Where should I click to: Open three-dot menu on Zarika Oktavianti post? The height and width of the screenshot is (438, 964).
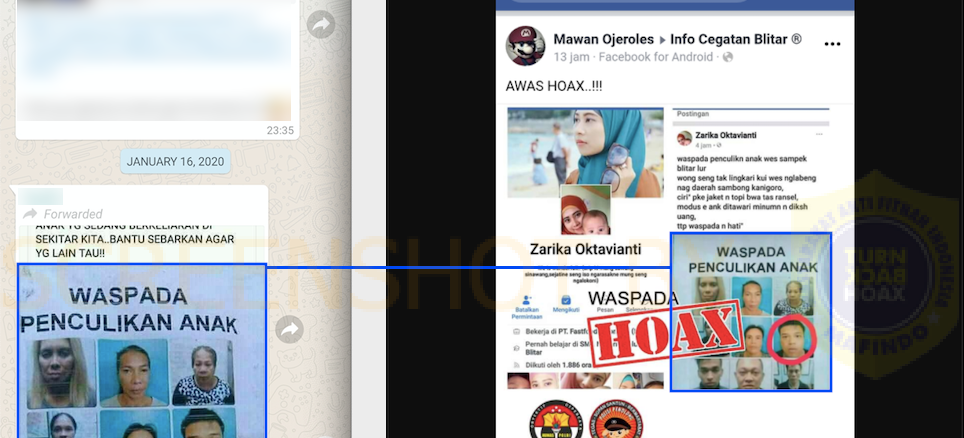pyautogui.click(x=819, y=135)
